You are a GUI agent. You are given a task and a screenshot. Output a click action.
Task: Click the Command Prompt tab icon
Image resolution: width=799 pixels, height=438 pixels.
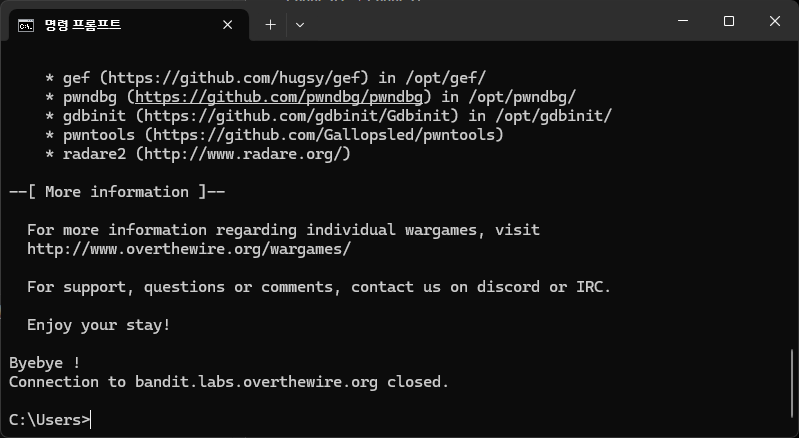[x=25, y=25]
